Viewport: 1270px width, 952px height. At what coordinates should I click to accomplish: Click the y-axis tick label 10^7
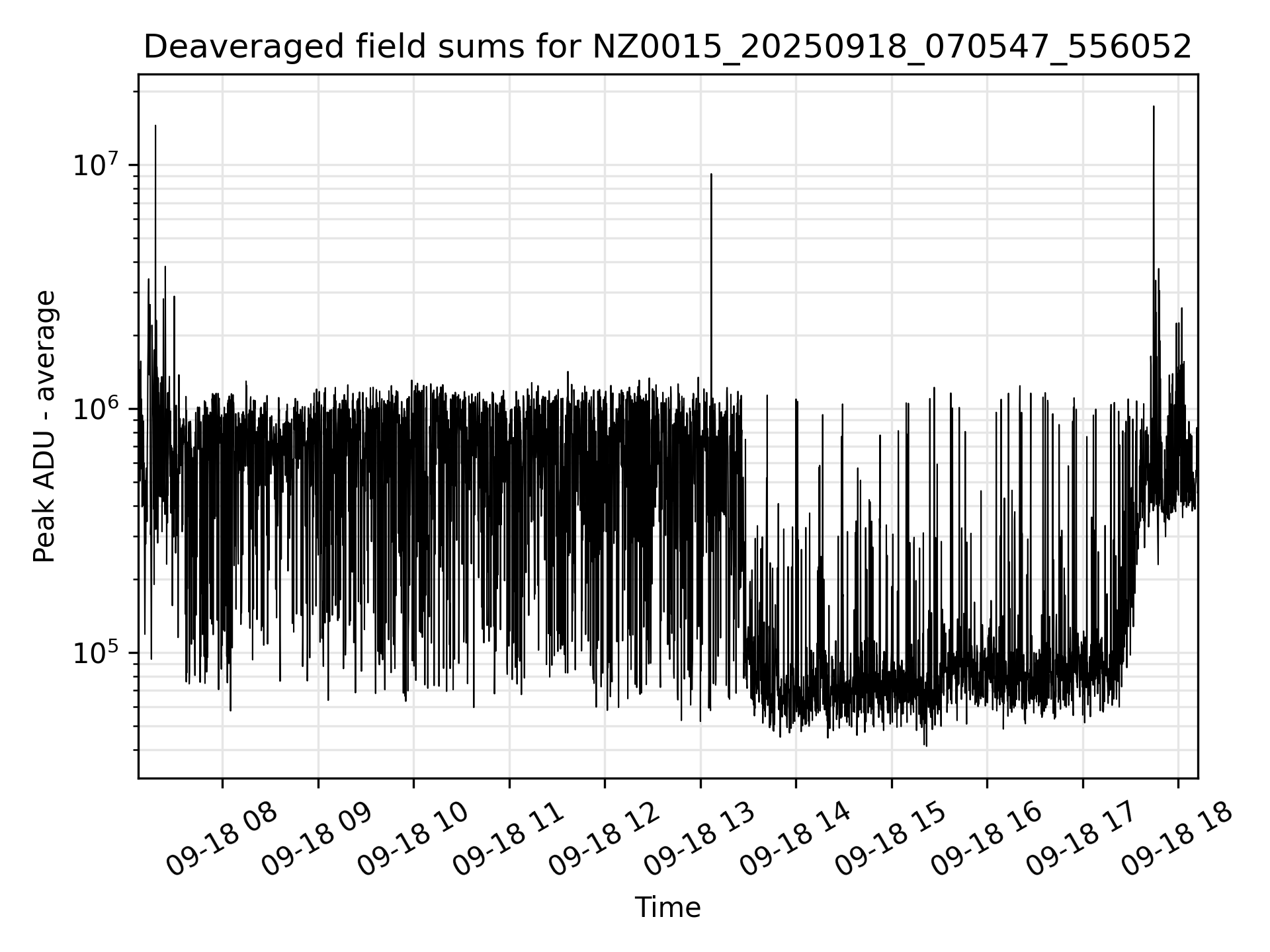point(96,165)
